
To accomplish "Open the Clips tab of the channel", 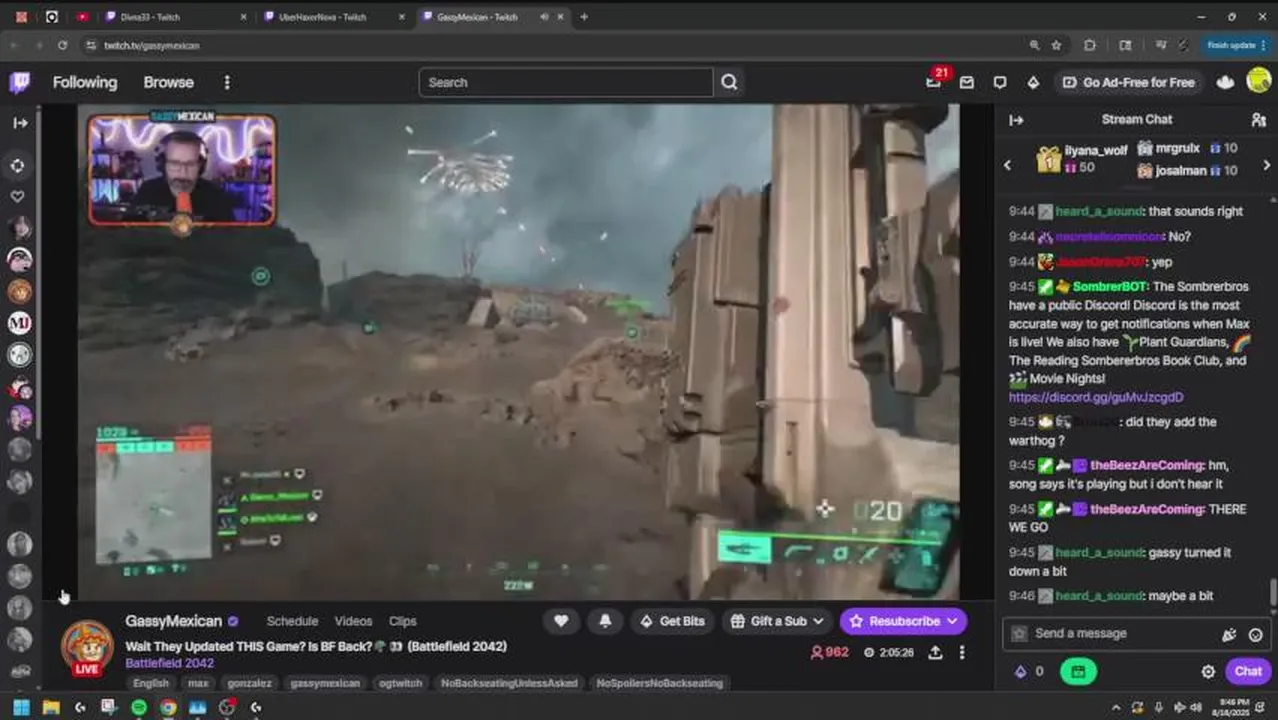I will click(x=403, y=621).
